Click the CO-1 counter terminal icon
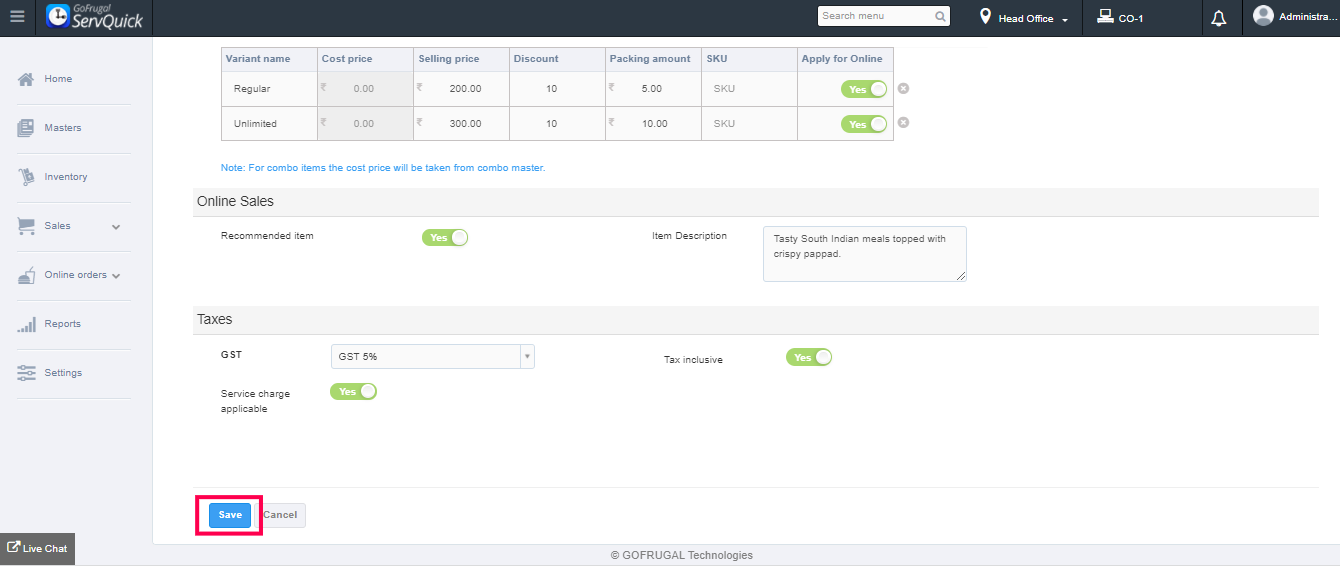 (1105, 17)
